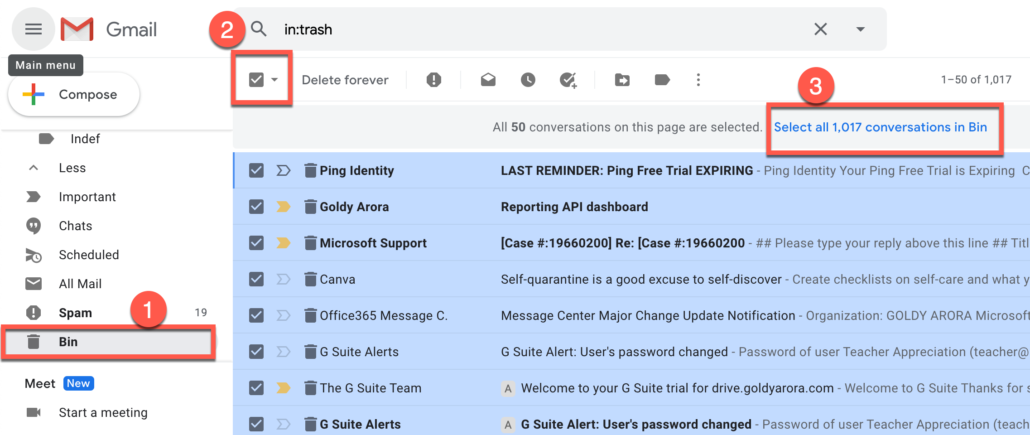
Task: Open the select dropdown arrow beside checkbox
Action: pyautogui.click(x=275, y=80)
